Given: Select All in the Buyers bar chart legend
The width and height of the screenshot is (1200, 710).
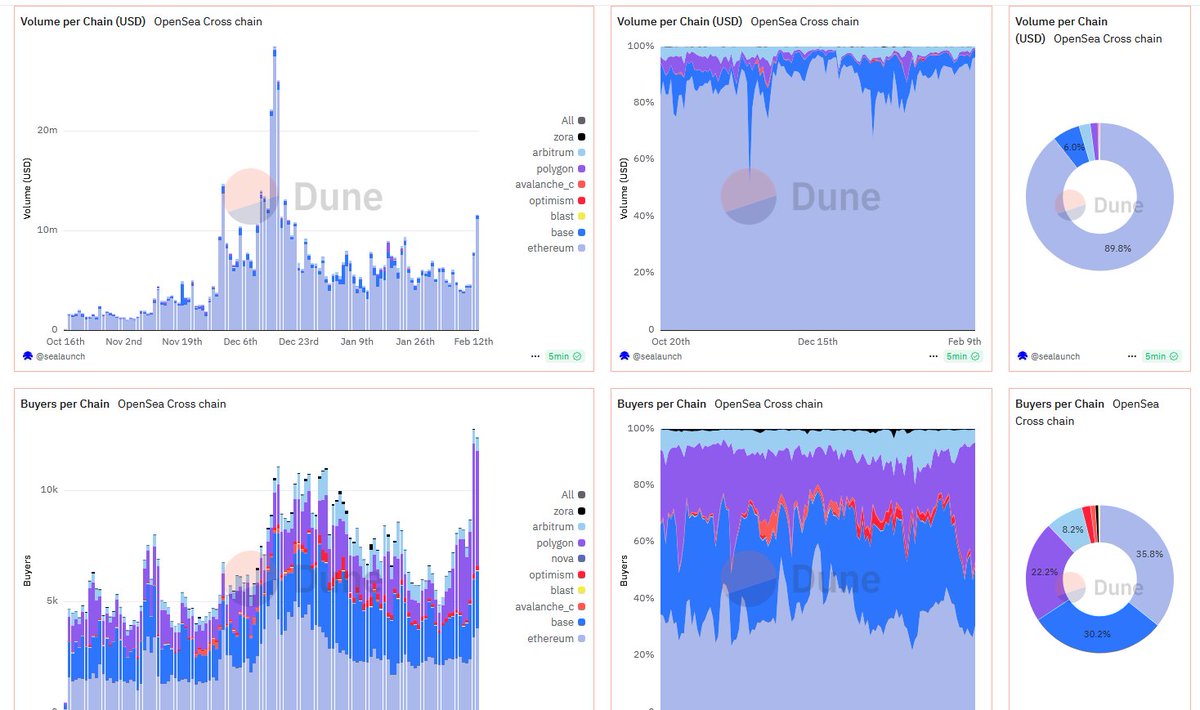Looking at the screenshot, I should [573, 495].
